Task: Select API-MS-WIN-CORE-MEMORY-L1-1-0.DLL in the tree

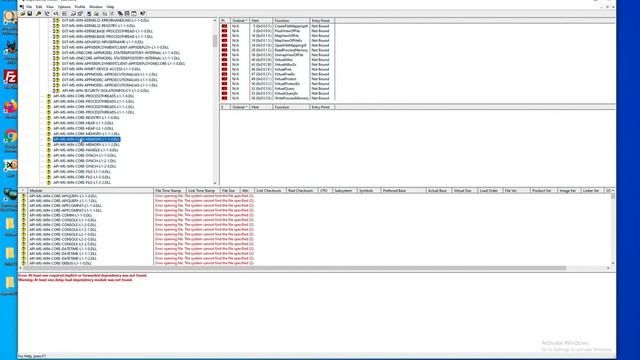Action: (87, 139)
